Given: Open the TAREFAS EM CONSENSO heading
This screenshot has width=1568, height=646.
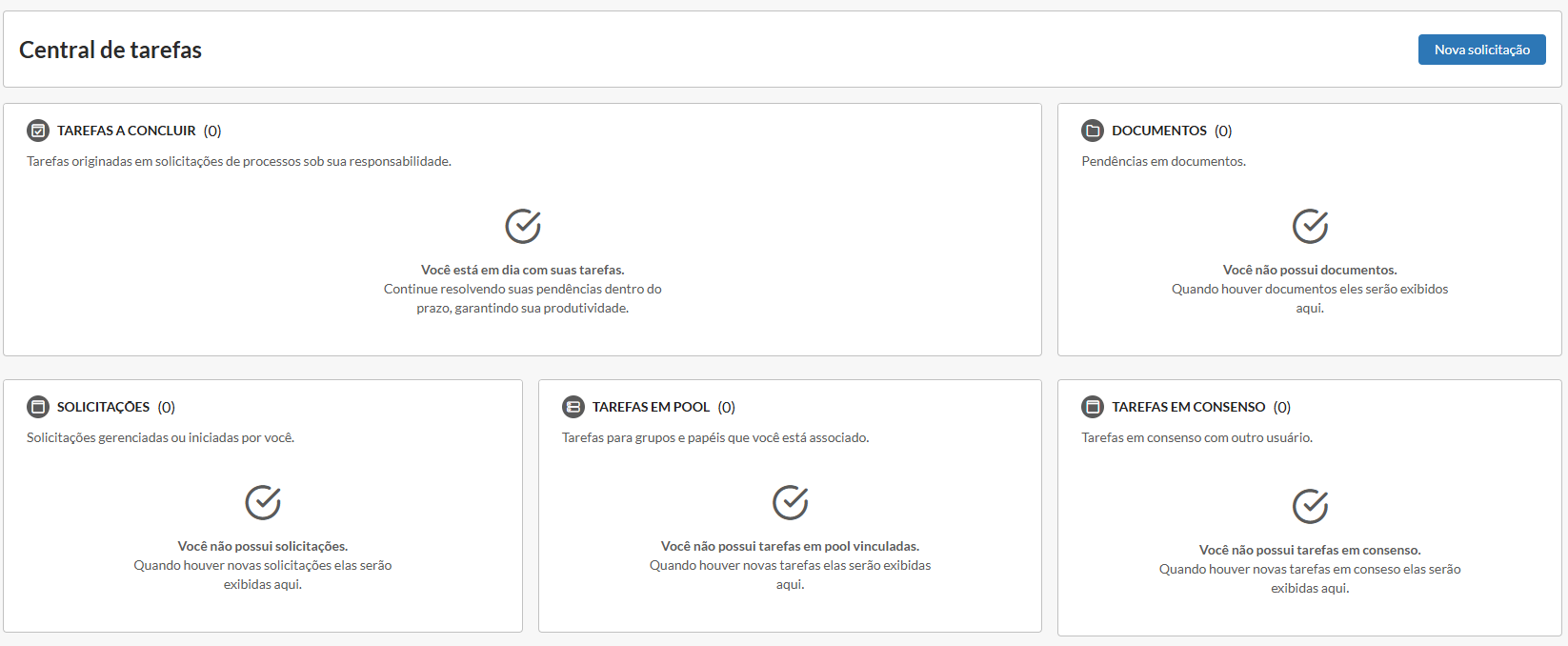Looking at the screenshot, I should point(1188,407).
